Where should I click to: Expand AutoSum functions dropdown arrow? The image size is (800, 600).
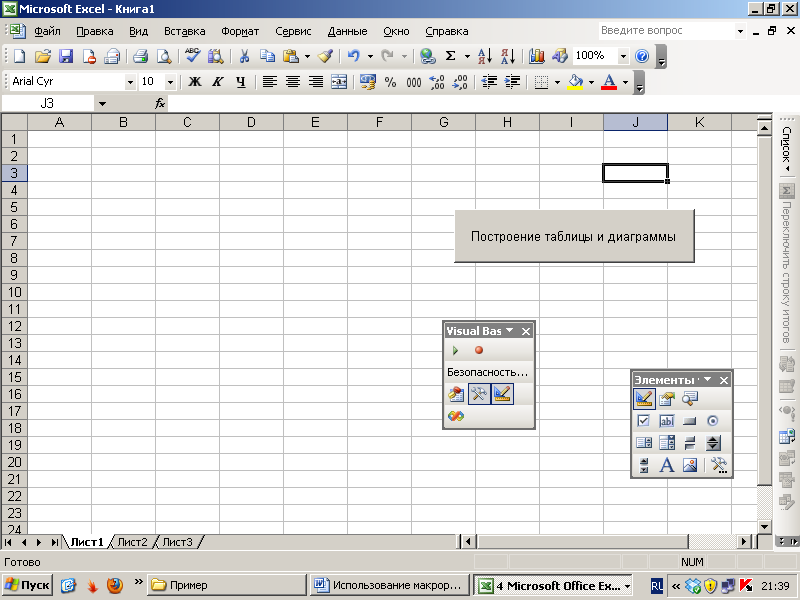click(467, 56)
